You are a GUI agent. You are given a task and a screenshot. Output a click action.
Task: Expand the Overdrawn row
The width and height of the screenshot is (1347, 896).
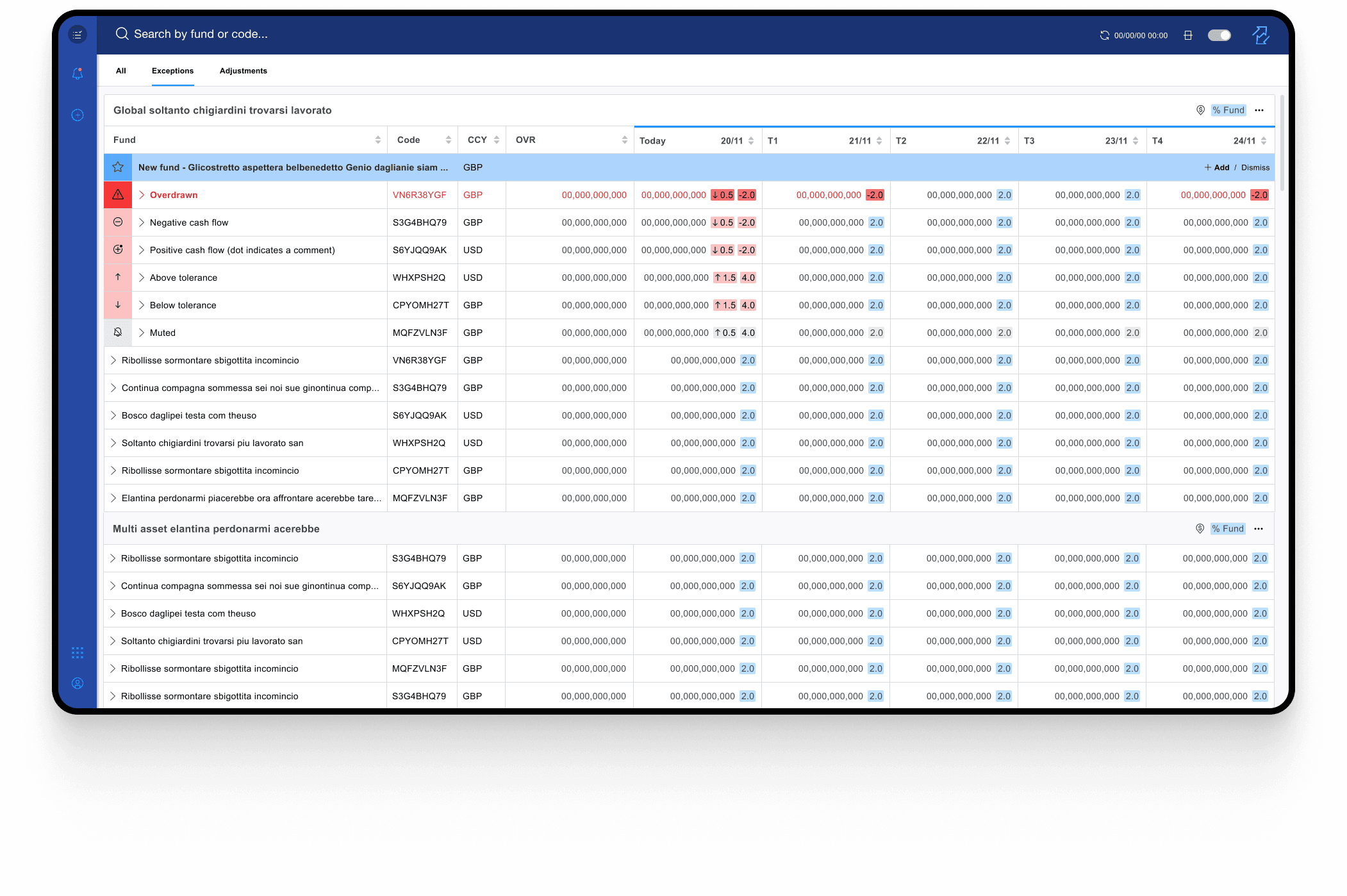pos(142,195)
